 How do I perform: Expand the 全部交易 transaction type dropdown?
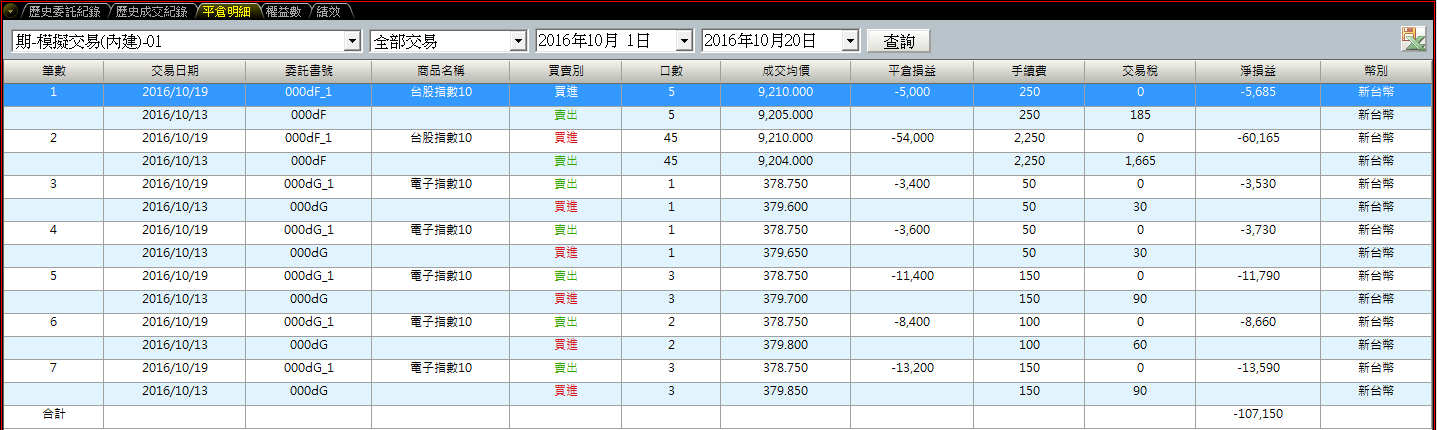coord(517,41)
